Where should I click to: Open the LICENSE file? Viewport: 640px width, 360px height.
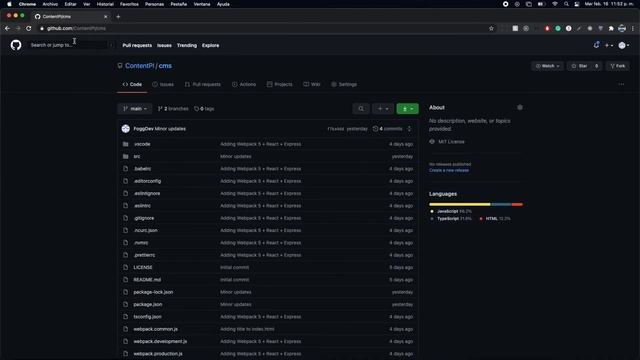(143, 267)
